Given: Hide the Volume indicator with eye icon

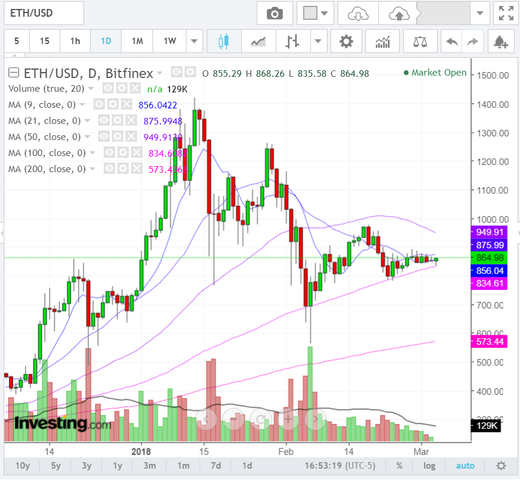Looking at the screenshot, I should point(108,88).
